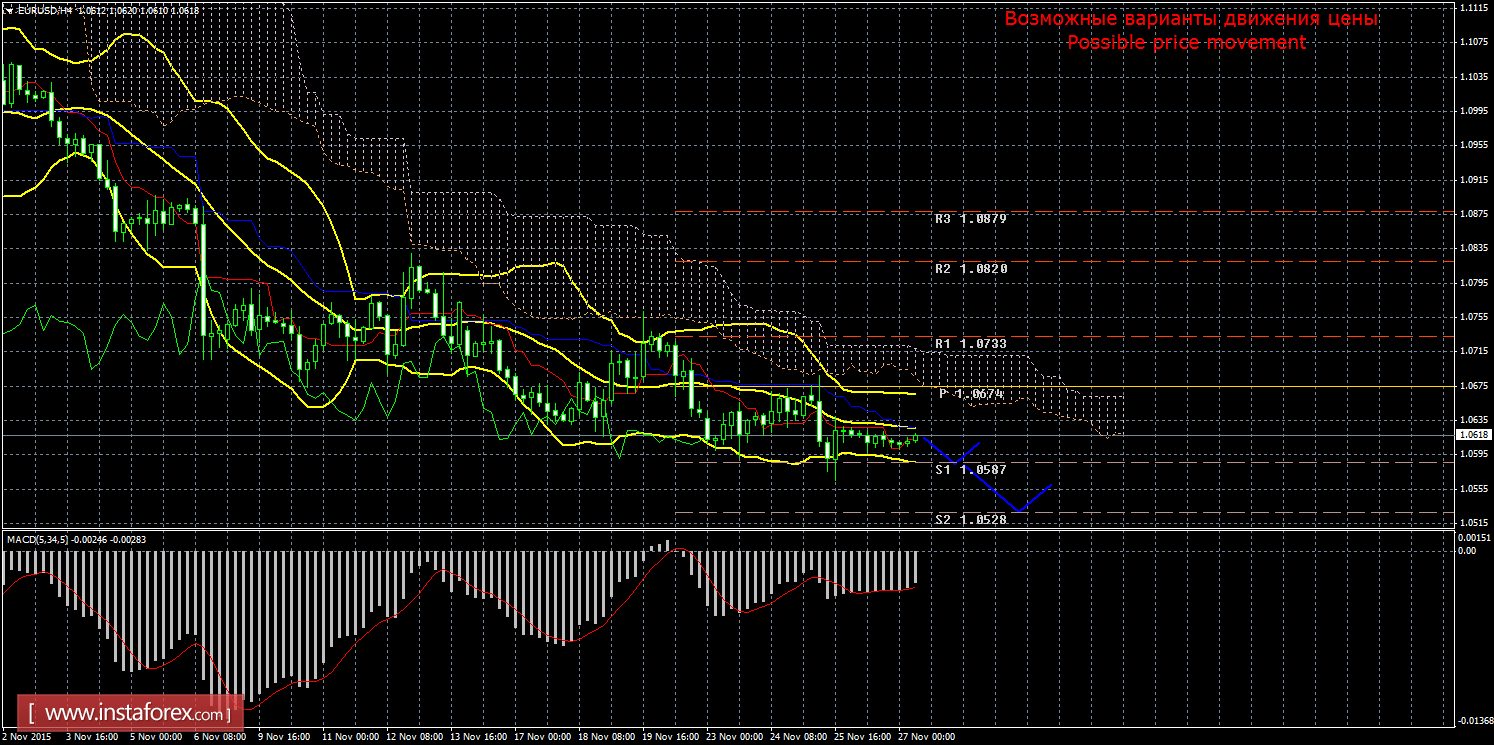Viewport: 1494px width, 745px height.
Task: Click price axis value 1.0795
Action: point(1474,282)
